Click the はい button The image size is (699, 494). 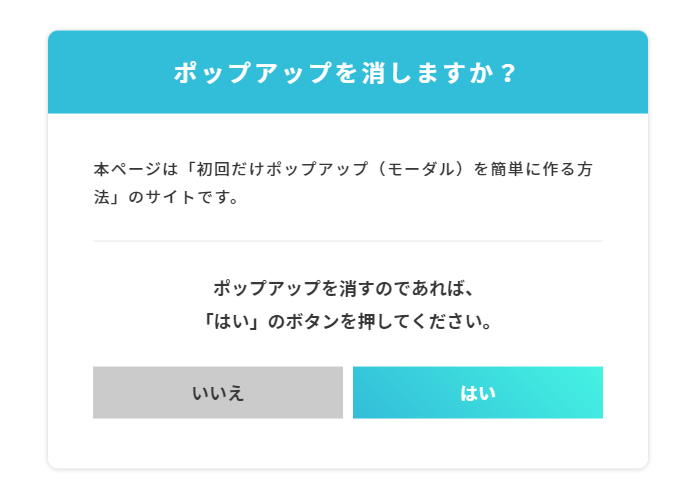pyautogui.click(x=478, y=393)
